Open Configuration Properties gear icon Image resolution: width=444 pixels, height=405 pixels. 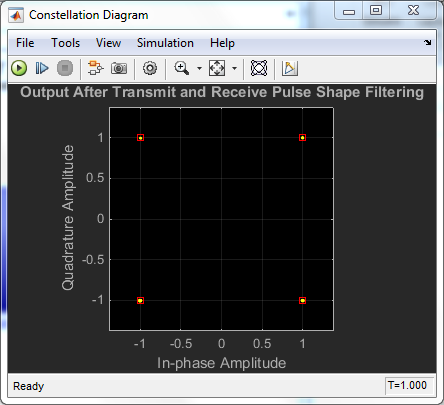click(x=150, y=68)
